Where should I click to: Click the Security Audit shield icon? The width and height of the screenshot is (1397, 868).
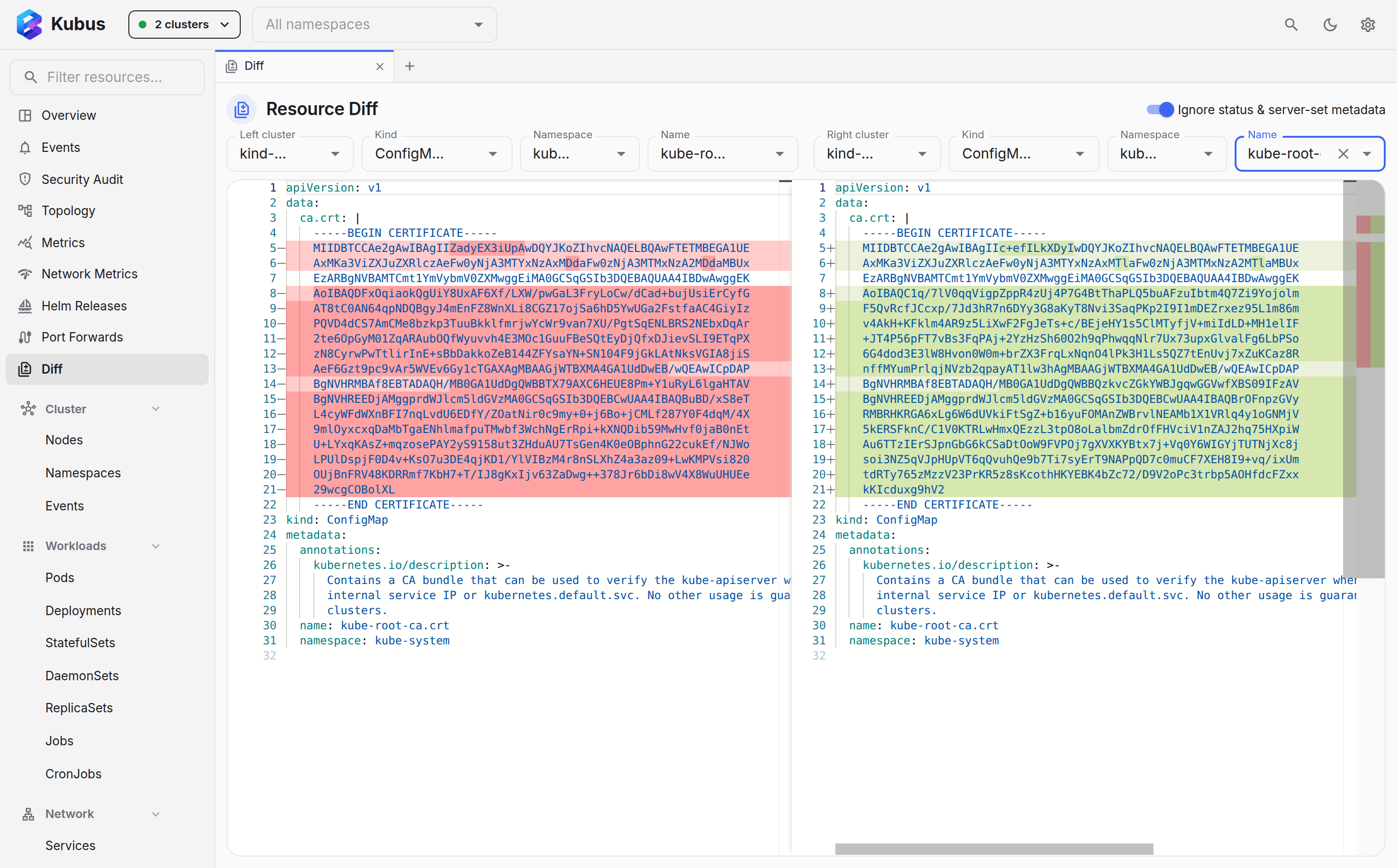[25, 179]
